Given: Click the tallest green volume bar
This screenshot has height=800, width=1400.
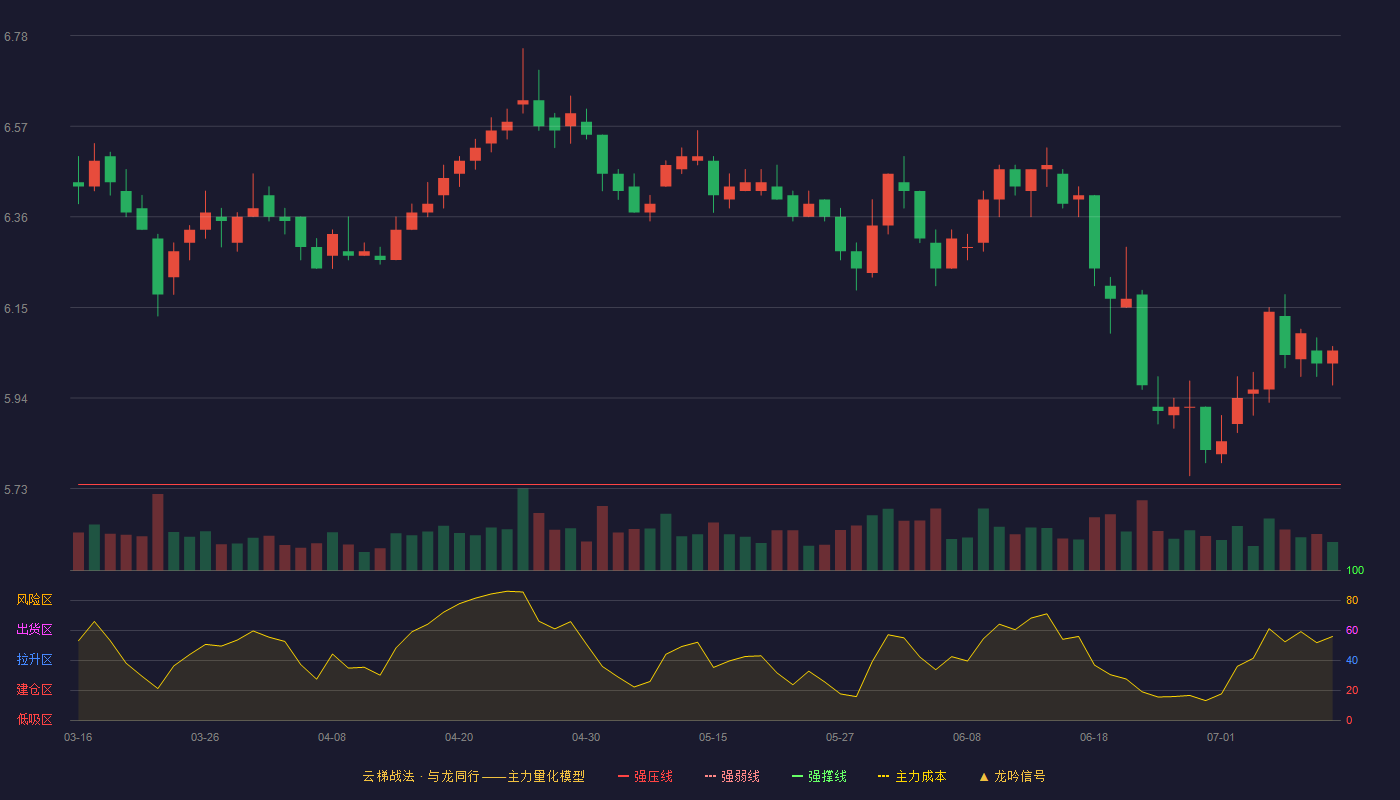Looking at the screenshot, I should click(x=523, y=529).
